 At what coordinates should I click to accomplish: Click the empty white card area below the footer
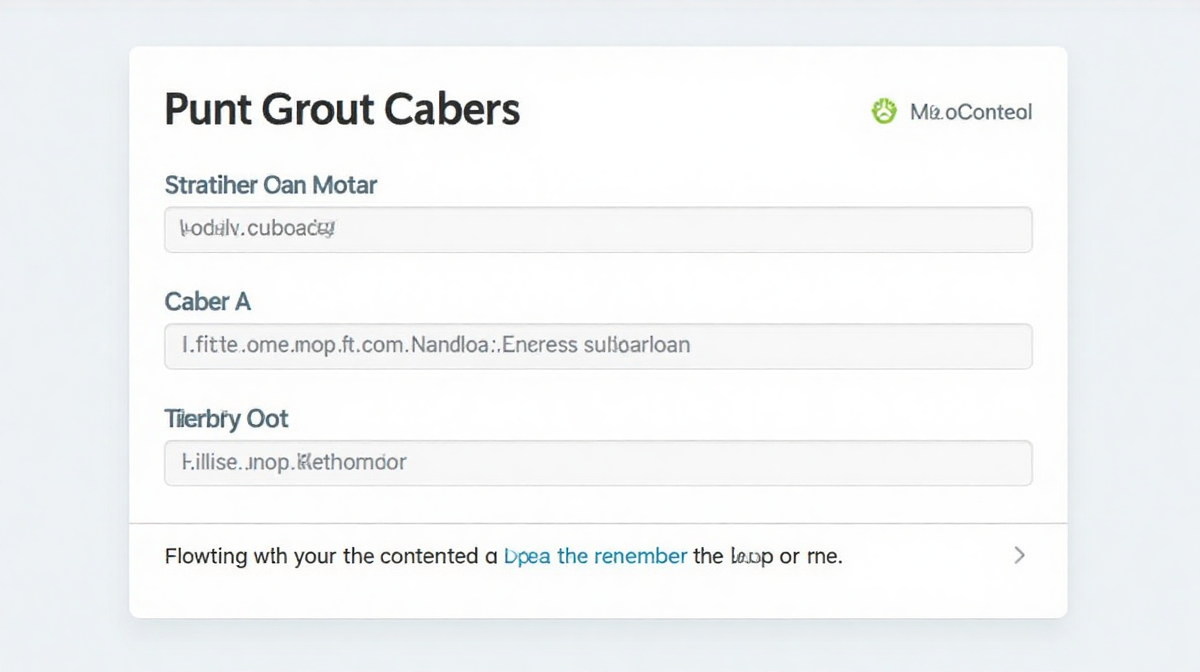coord(598,600)
